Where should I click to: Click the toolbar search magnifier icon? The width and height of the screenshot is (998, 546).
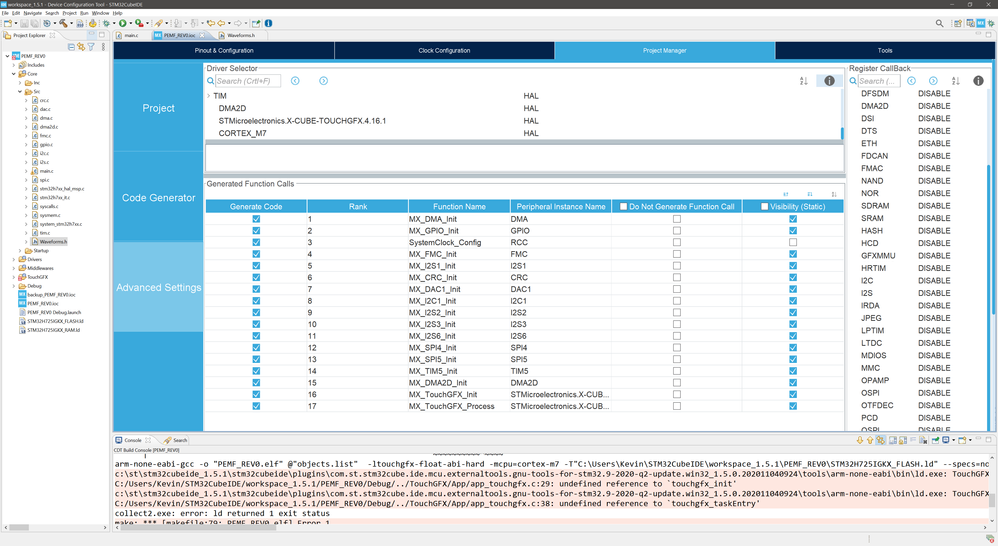[939, 24]
